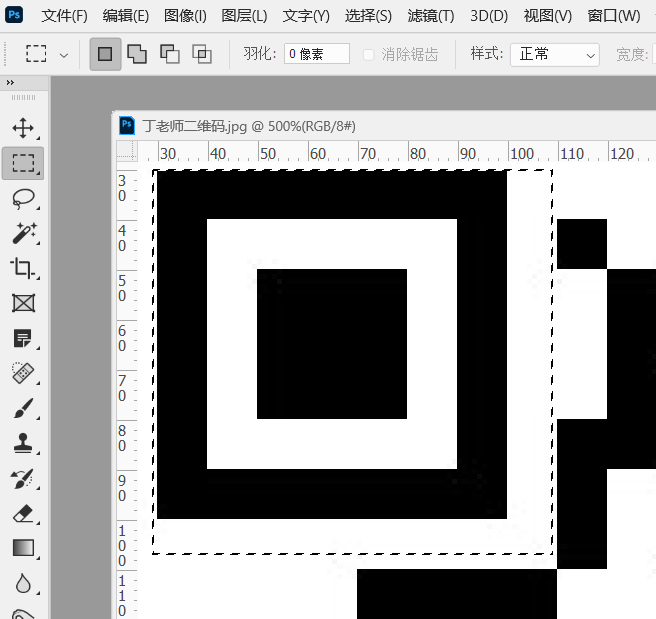Choose Subtract from Selection mode
Viewport: 656px width, 619px height.
169,54
